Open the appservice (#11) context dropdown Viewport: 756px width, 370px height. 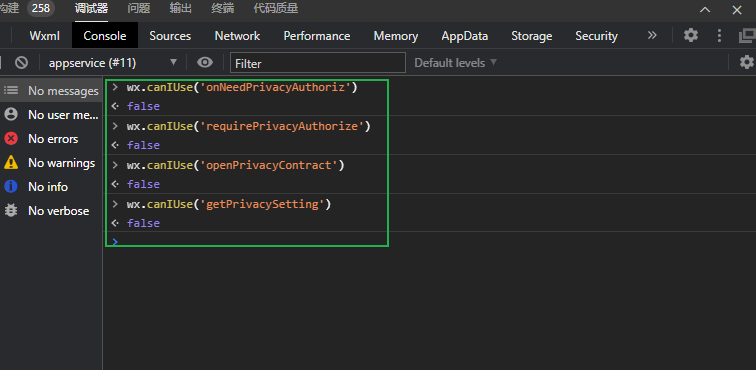coord(113,63)
